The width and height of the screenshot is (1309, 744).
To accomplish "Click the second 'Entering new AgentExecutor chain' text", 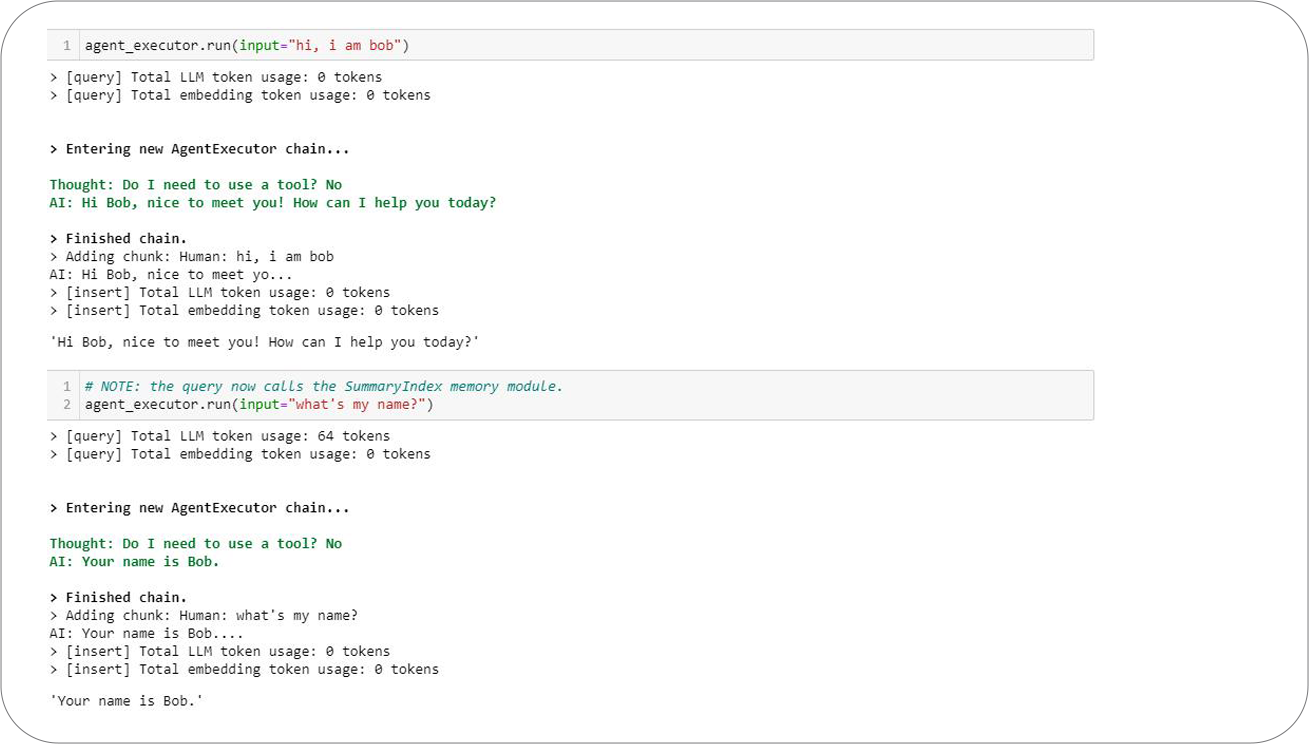I will click(200, 508).
